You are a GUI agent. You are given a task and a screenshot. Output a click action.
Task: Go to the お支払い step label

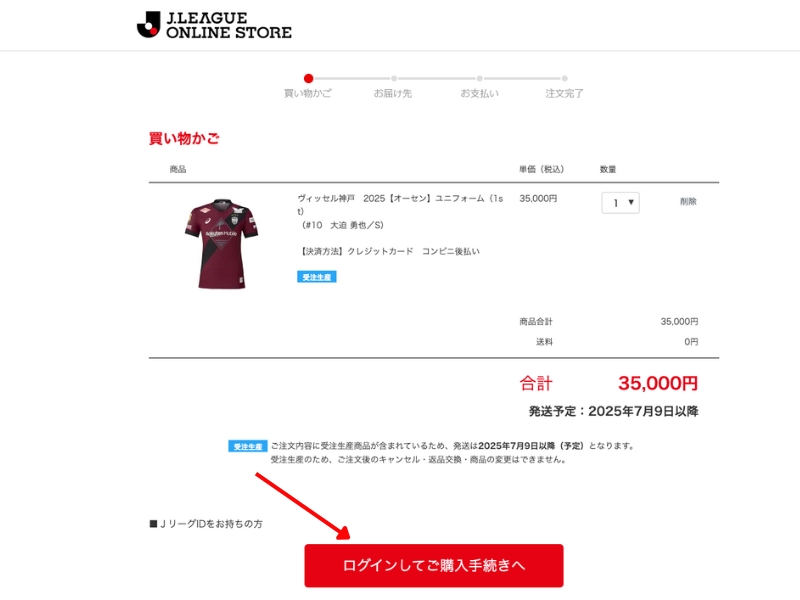click(x=479, y=93)
